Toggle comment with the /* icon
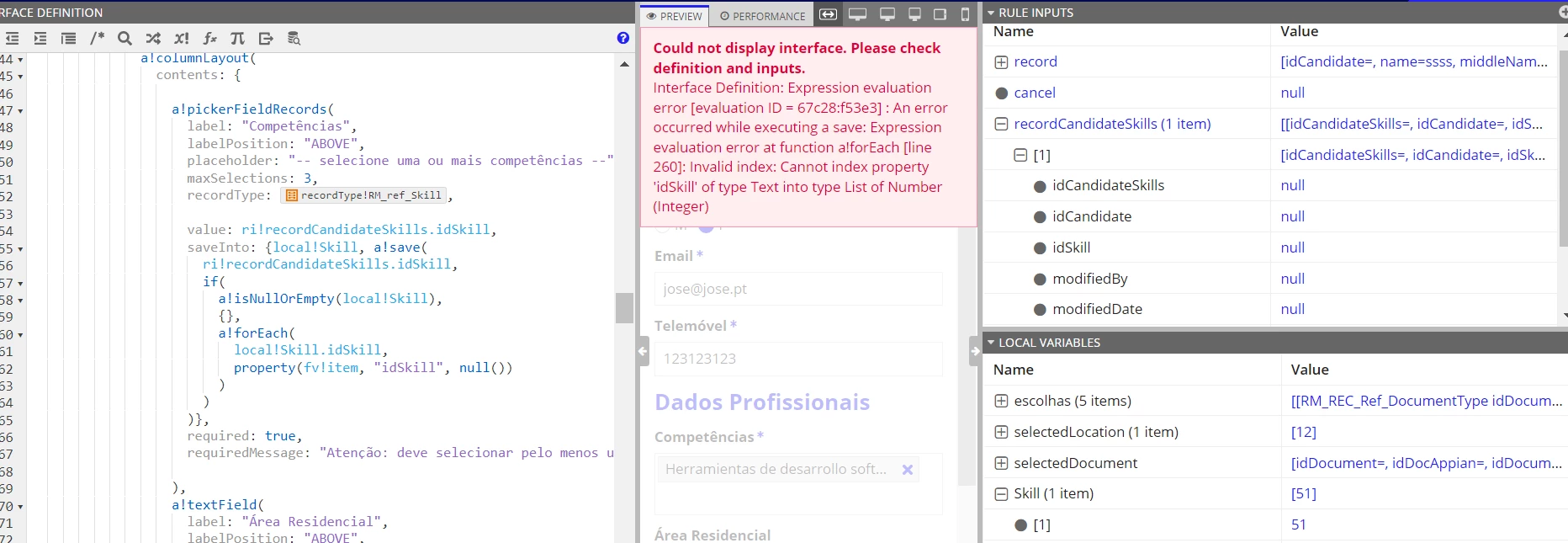The height and width of the screenshot is (543, 1568). [98, 38]
